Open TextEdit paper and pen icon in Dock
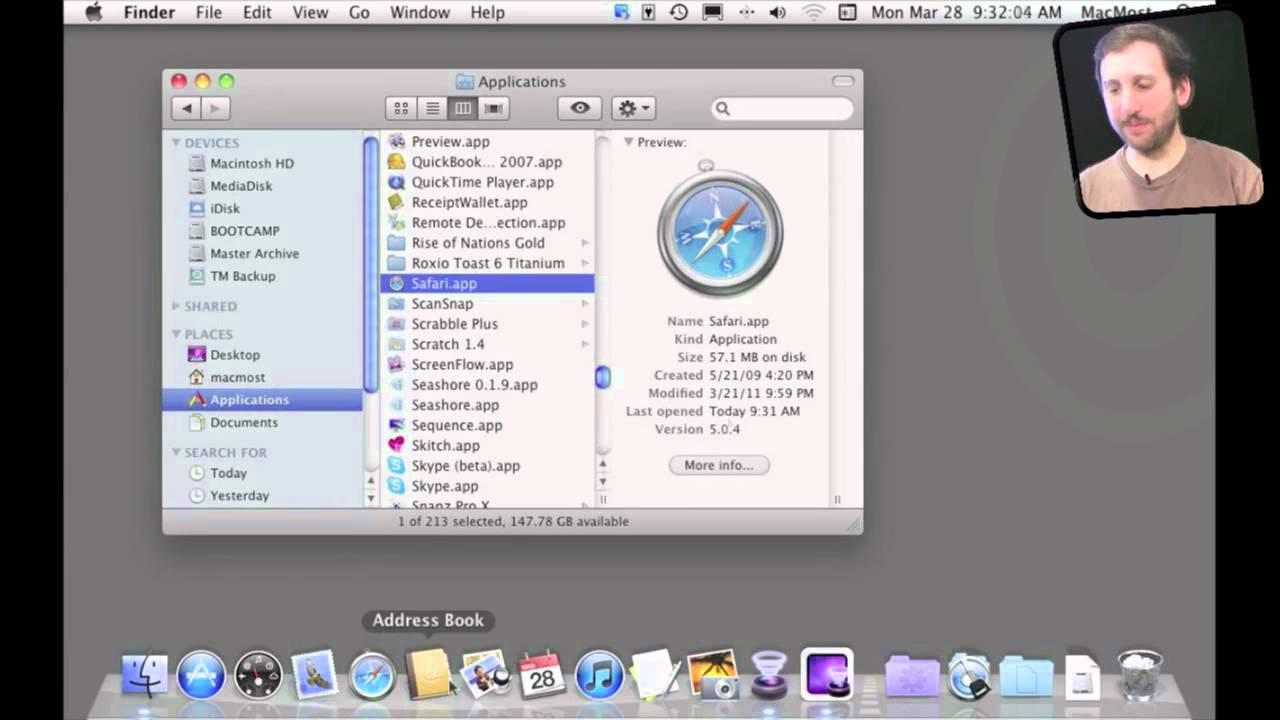Viewport: 1280px width, 720px height. coord(655,675)
